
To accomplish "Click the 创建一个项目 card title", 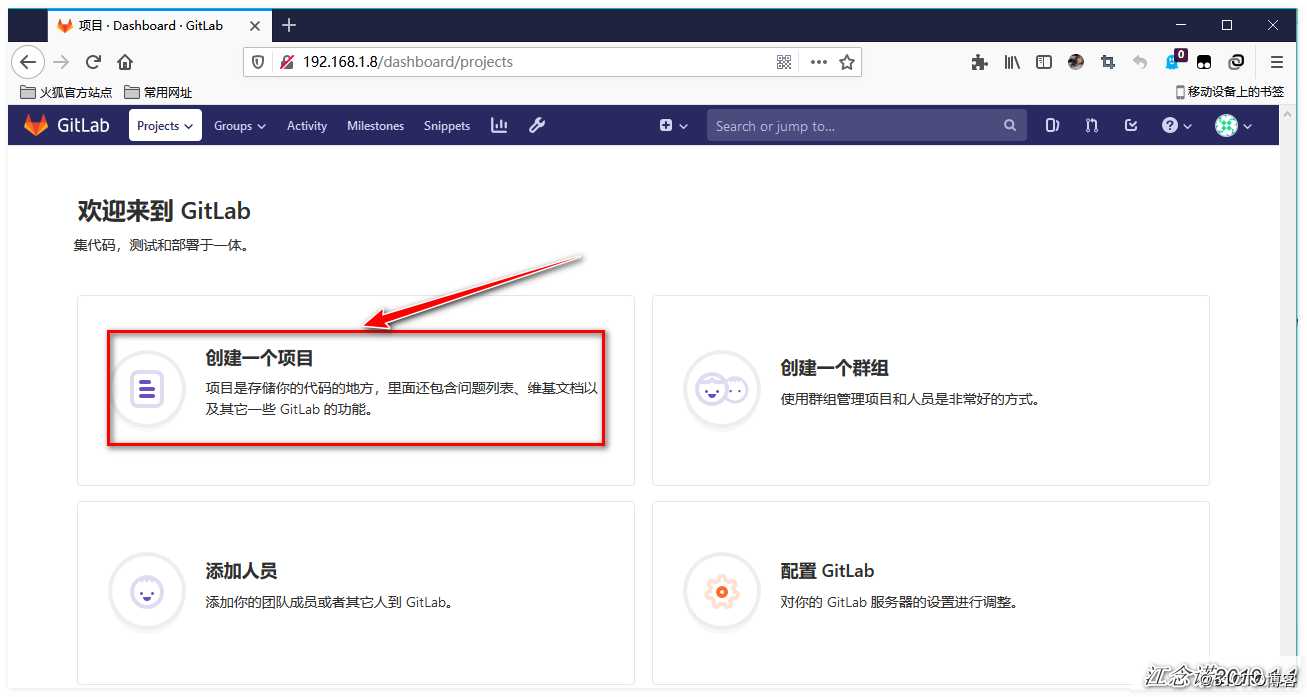I will pyautogui.click(x=260, y=358).
